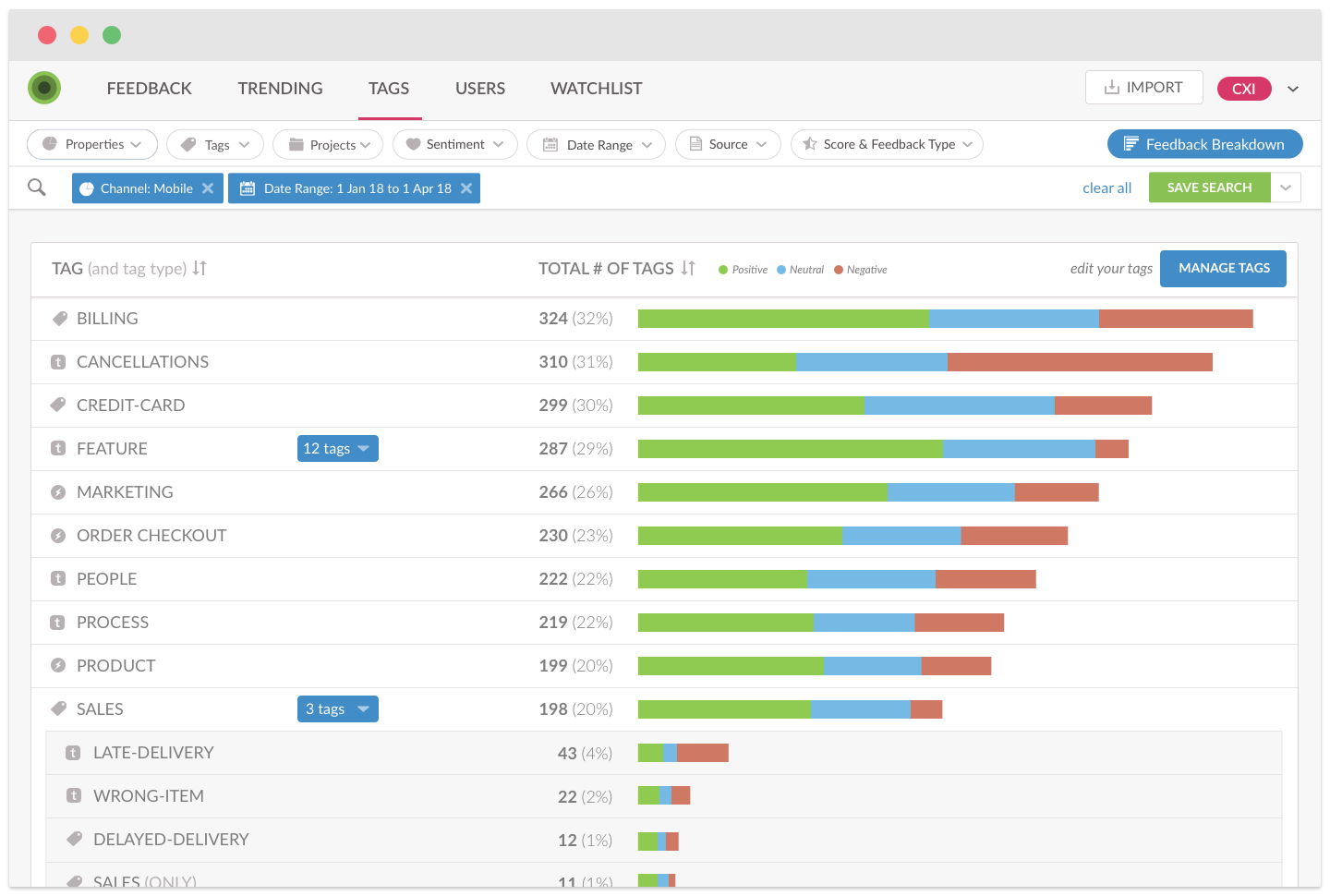The height and width of the screenshot is (896, 1330).
Task: Toggle the Neutral legend indicator
Action: tap(780, 270)
